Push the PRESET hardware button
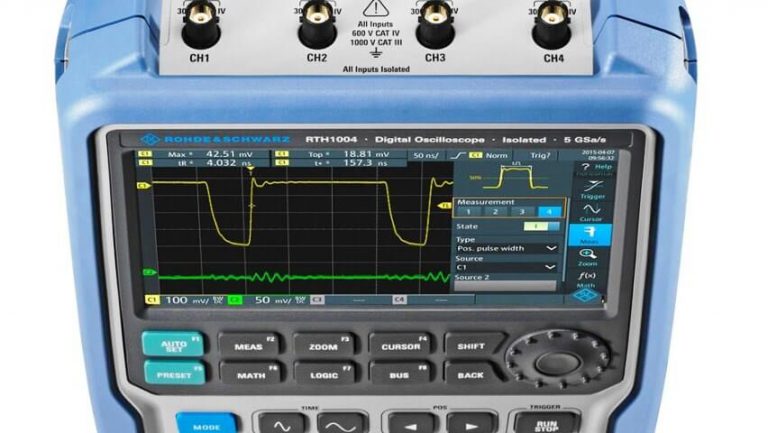Viewport: 768px width, 433px height. point(174,373)
